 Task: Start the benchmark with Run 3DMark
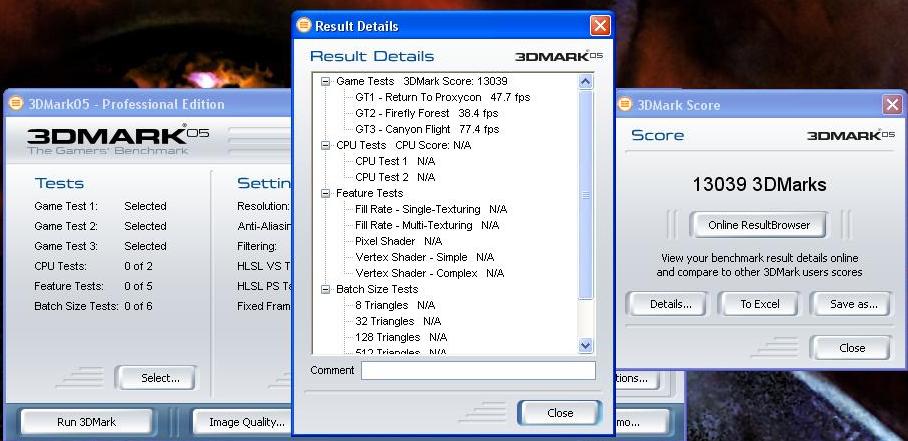(86, 422)
